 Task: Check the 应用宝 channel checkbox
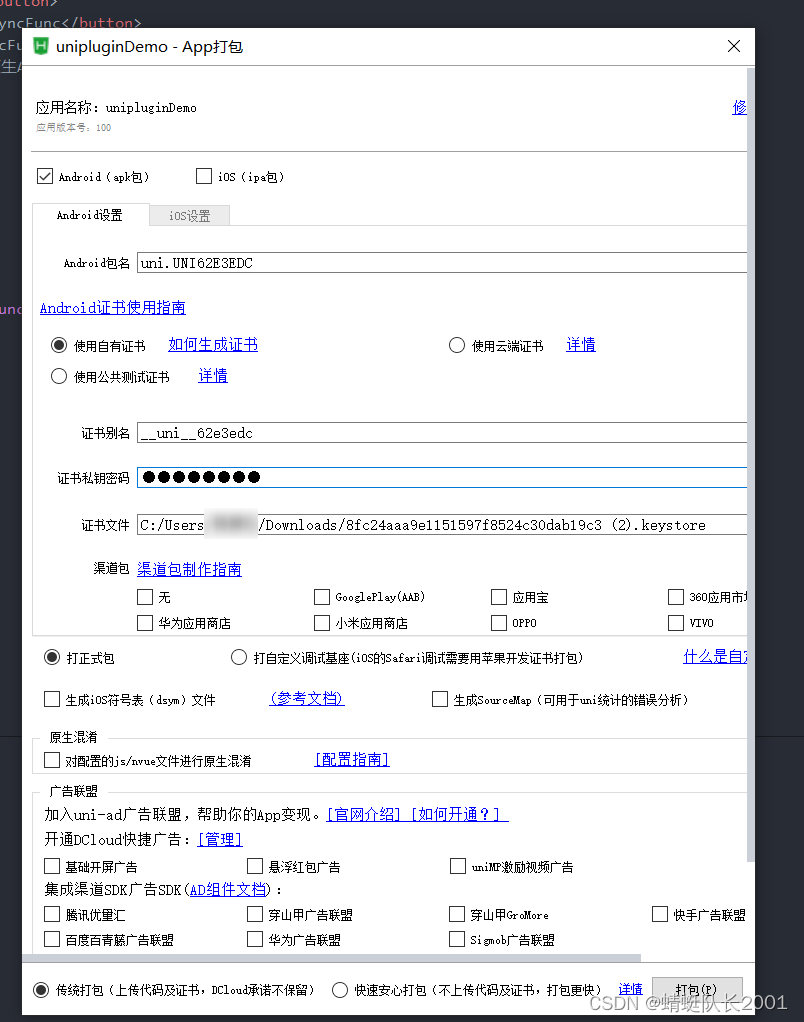(499, 597)
